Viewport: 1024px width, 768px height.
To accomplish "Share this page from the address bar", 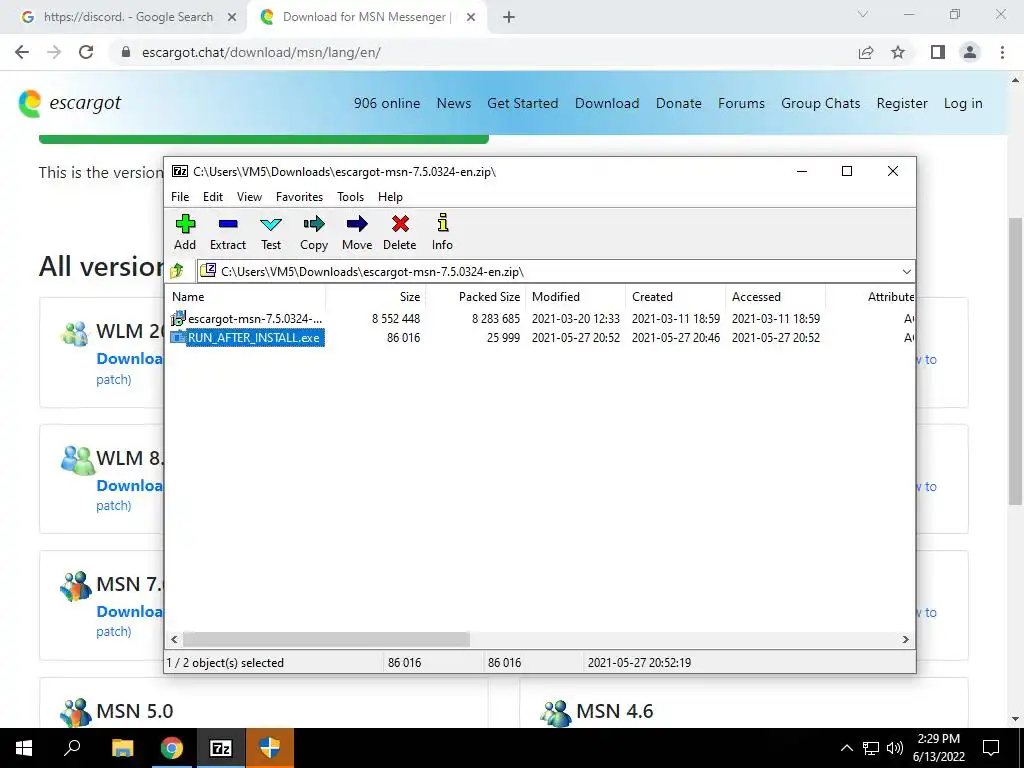I will (866, 52).
